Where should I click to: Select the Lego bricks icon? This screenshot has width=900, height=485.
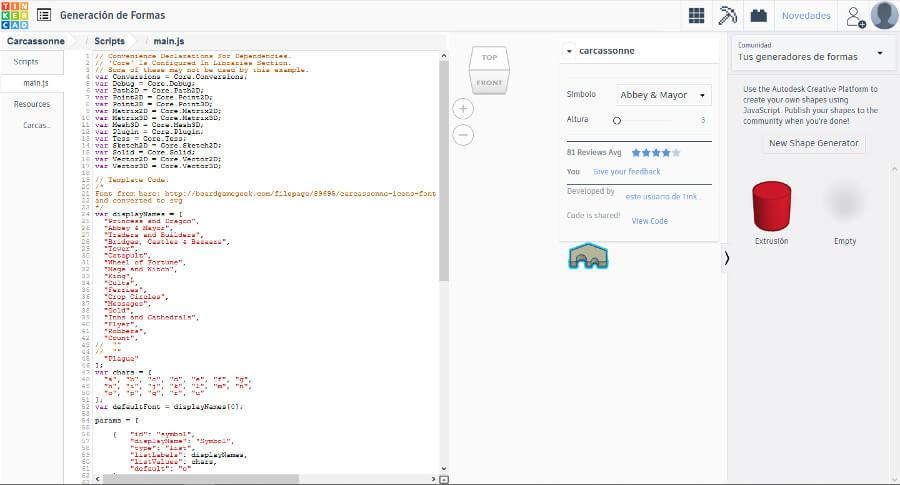tap(759, 16)
